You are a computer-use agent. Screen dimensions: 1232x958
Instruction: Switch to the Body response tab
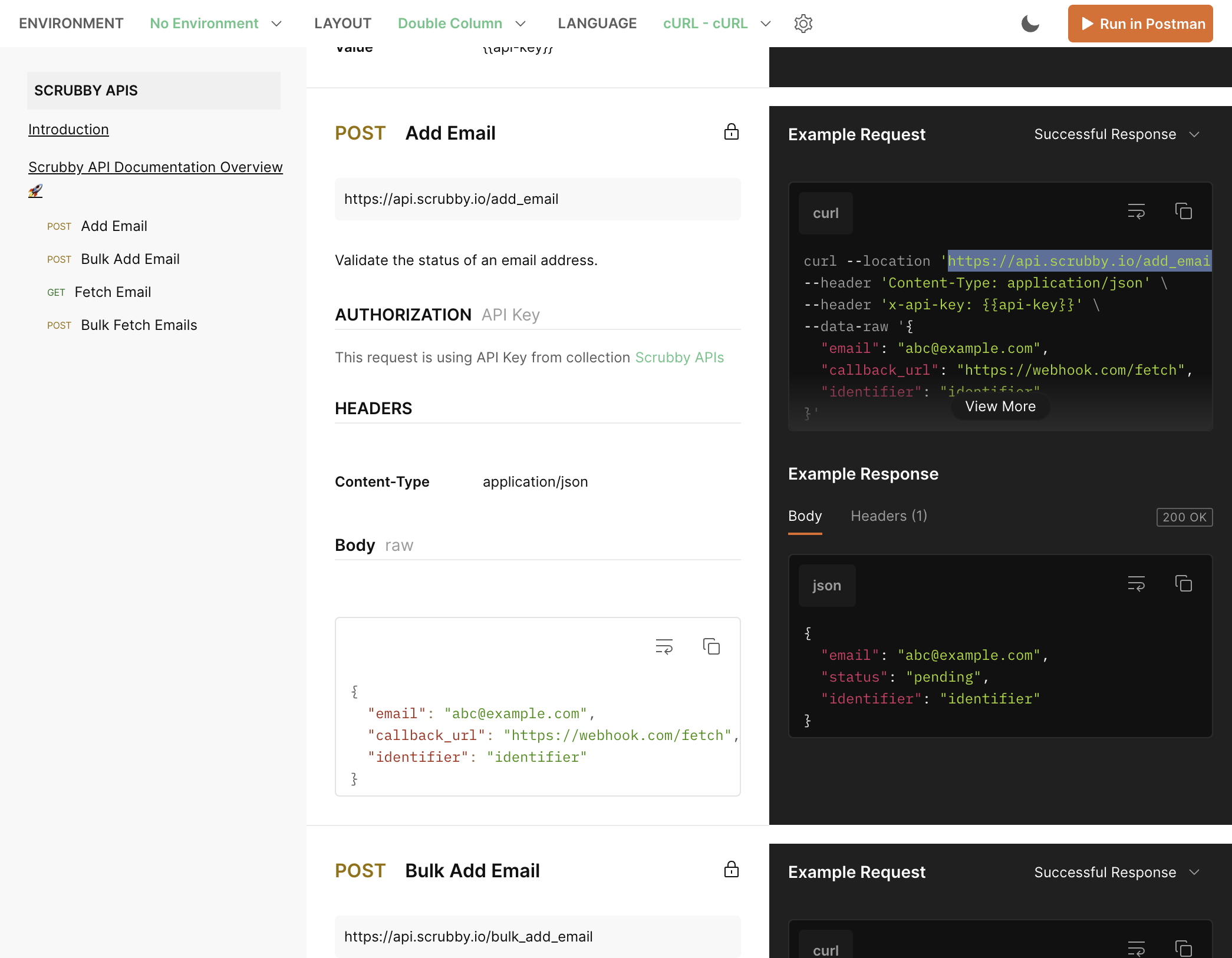805,516
